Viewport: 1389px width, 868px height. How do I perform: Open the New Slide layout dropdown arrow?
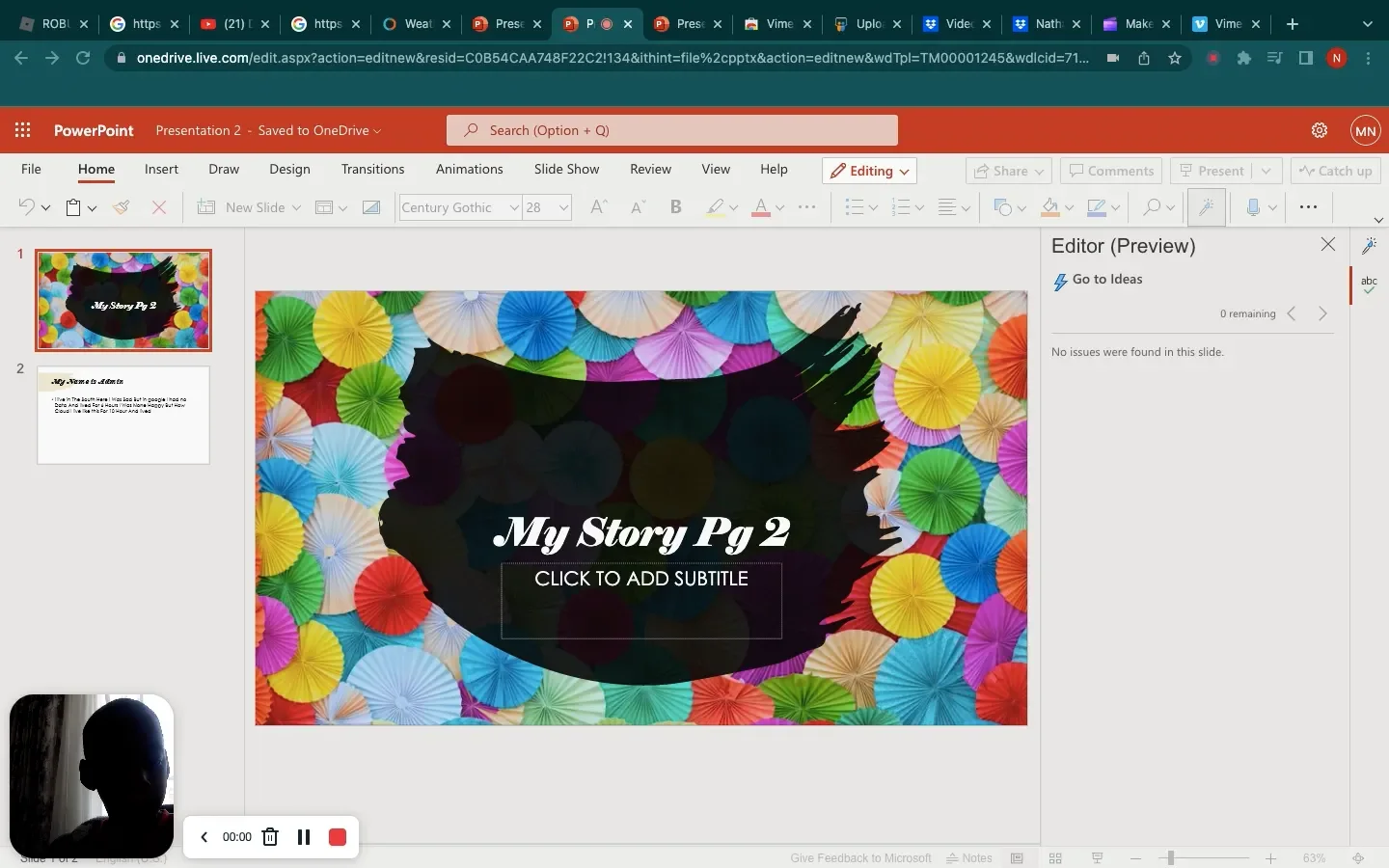click(x=296, y=207)
